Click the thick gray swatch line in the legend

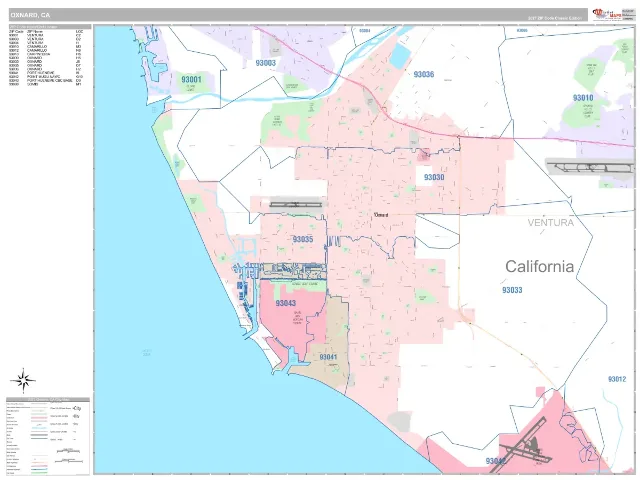click(39, 435)
